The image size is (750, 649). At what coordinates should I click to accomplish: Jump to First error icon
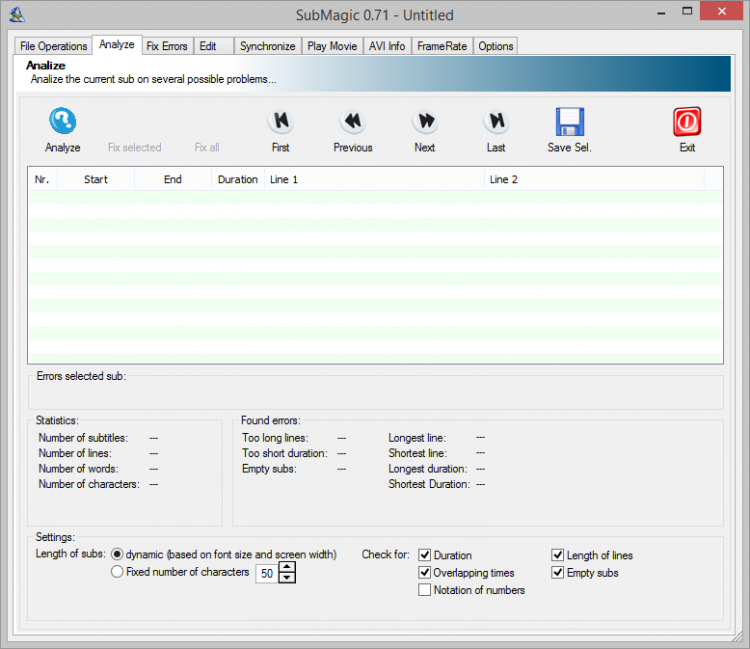point(281,121)
